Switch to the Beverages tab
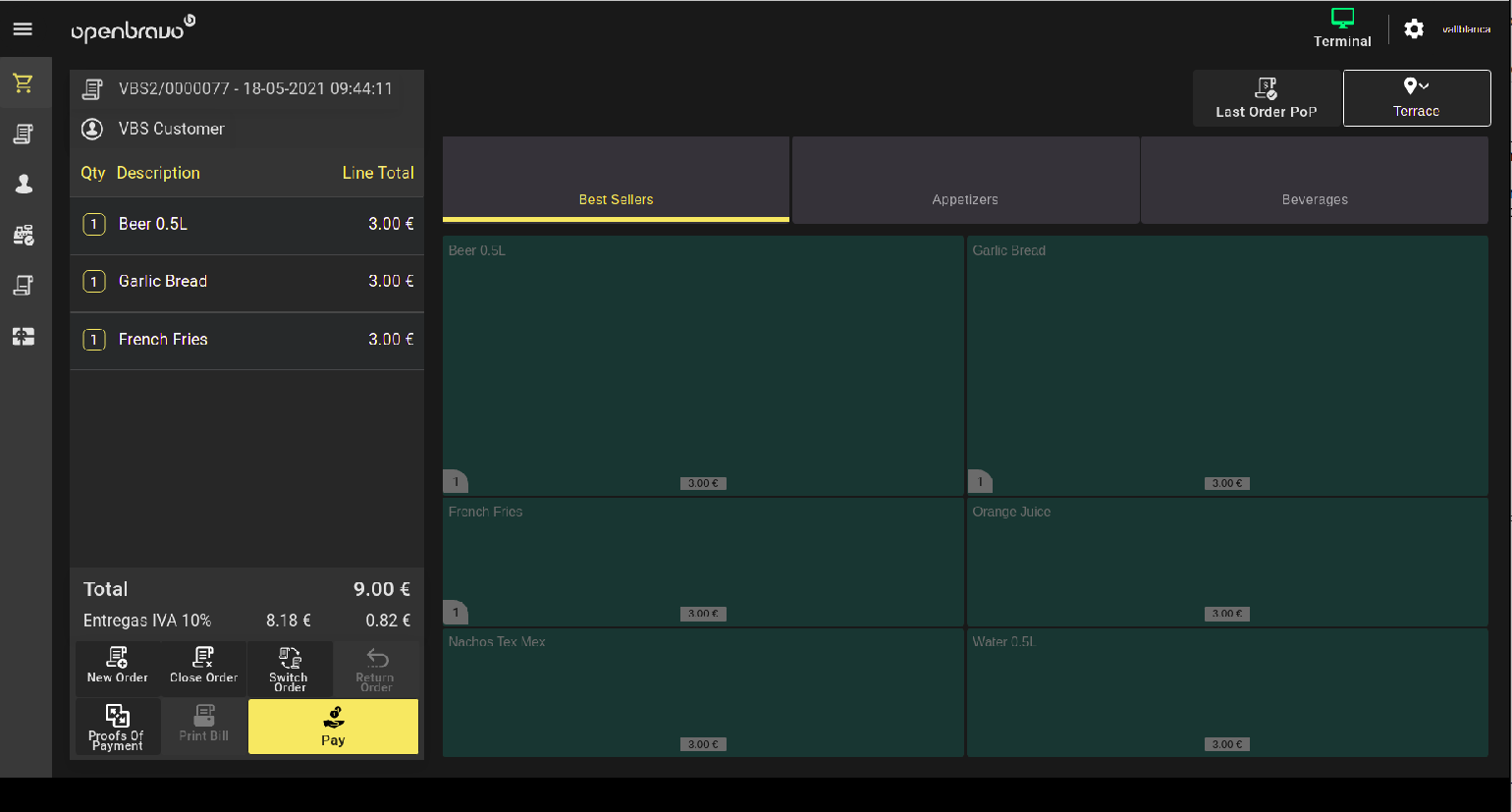 point(1314,181)
